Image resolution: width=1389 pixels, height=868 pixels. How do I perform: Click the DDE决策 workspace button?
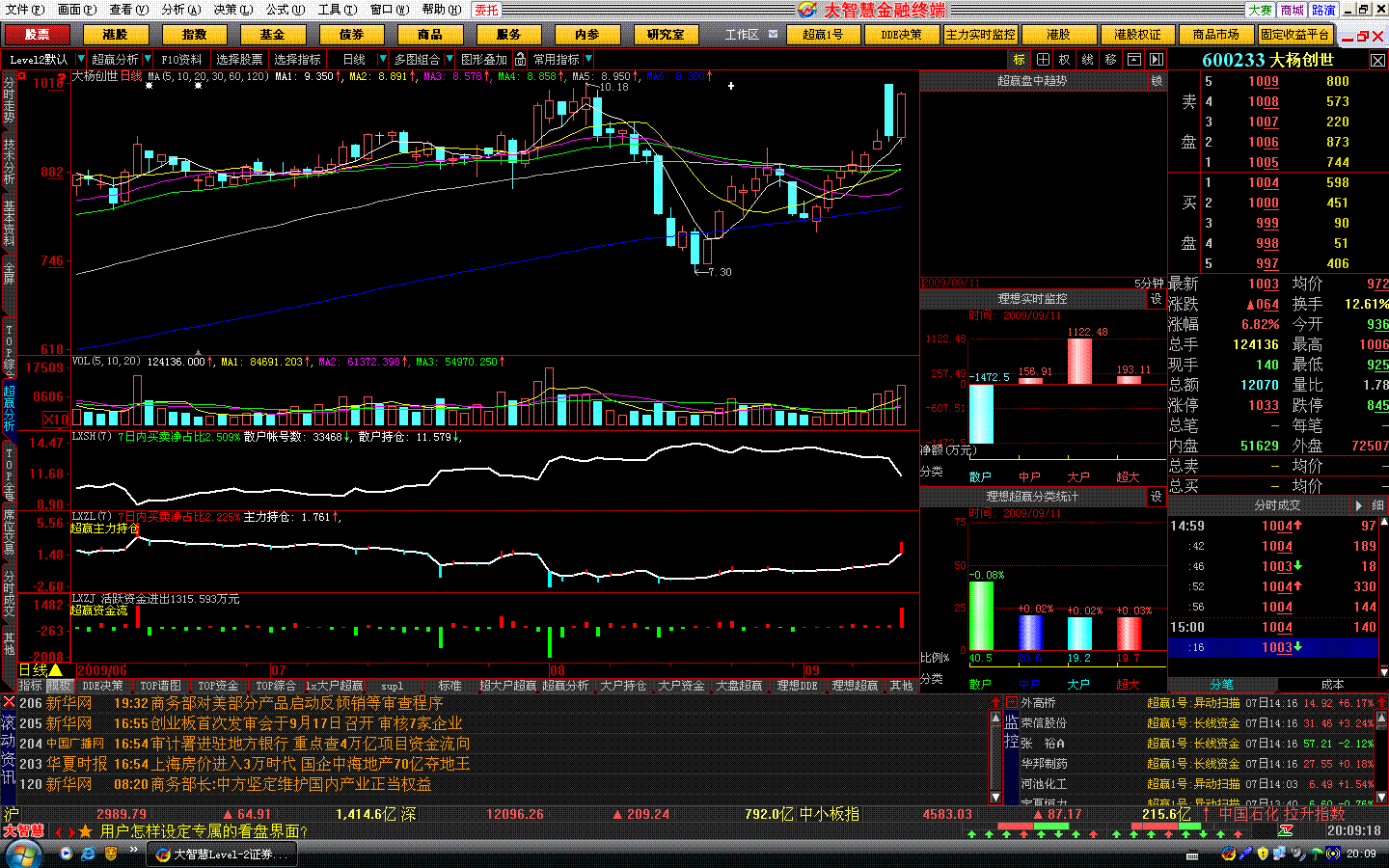click(x=901, y=35)
